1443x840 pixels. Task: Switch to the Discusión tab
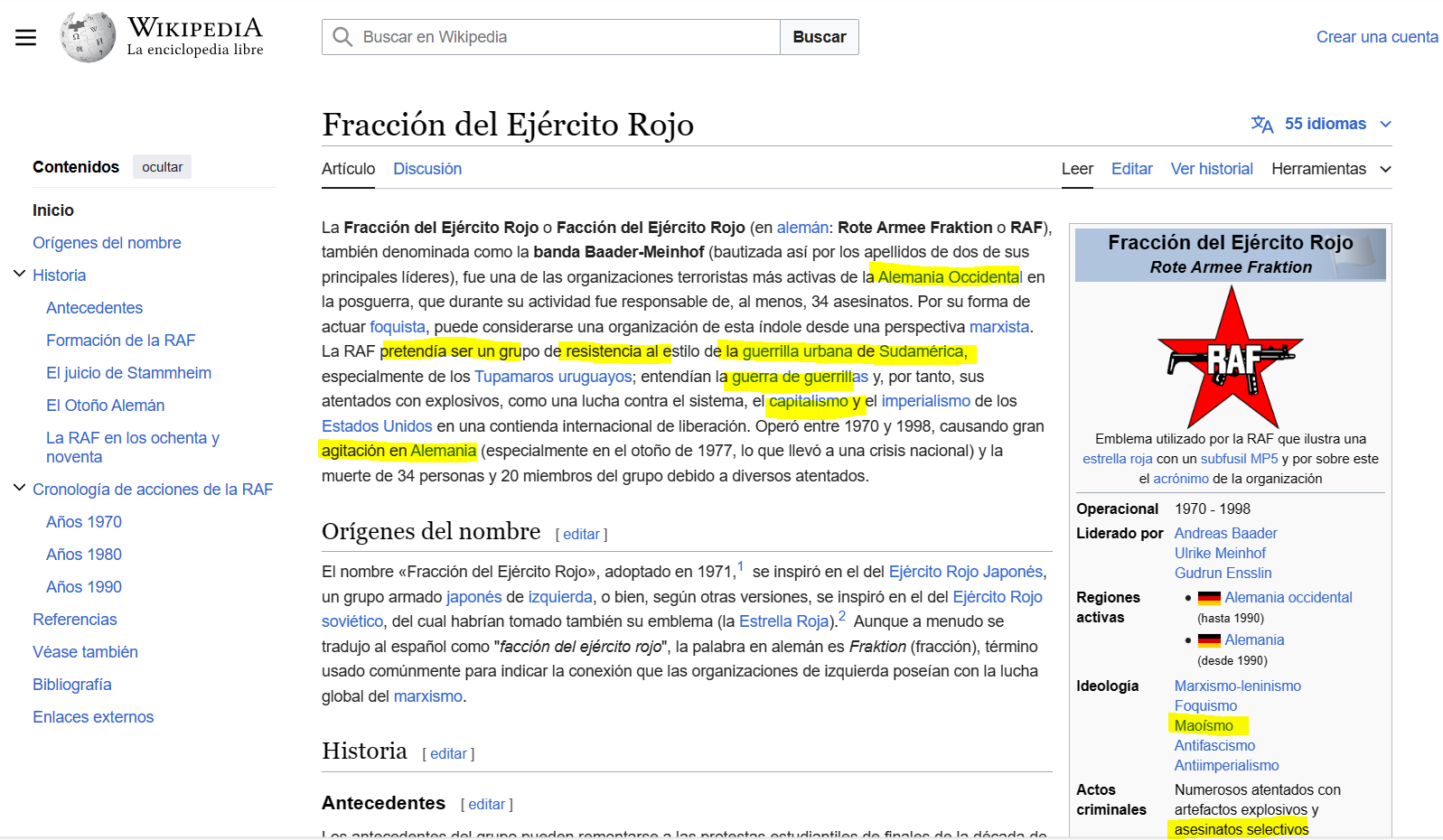427,169
